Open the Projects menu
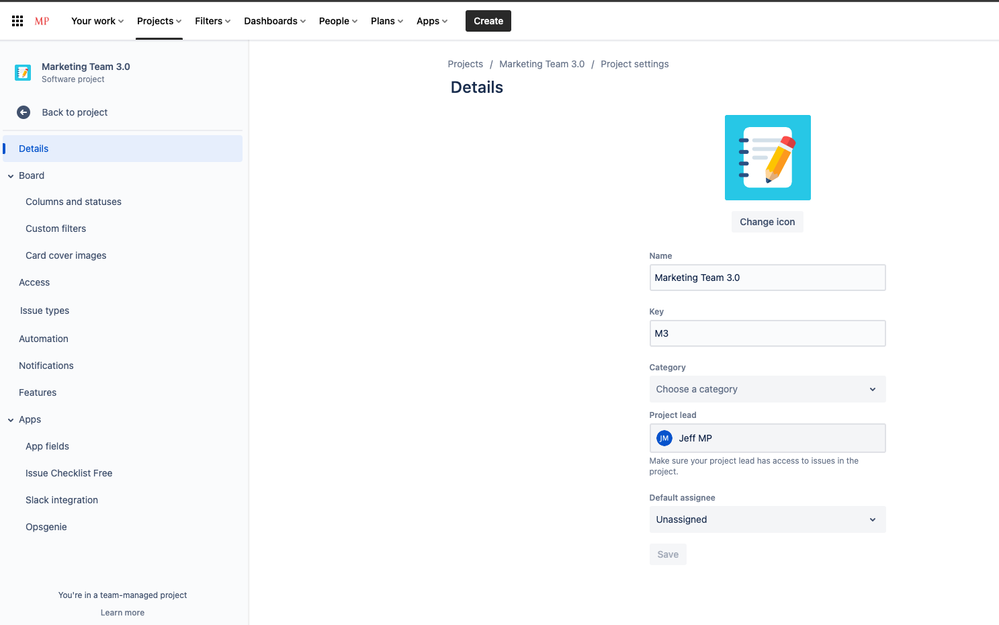The height and width of the screenshot is (625, 999). coord(157,20)
